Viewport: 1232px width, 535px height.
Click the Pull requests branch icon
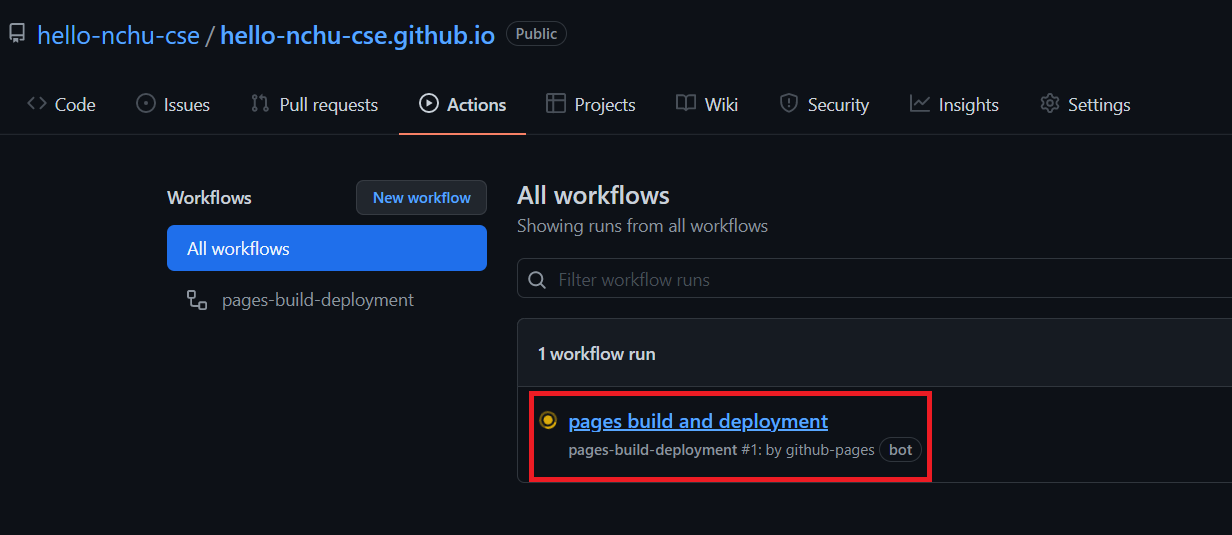[260, 103]
